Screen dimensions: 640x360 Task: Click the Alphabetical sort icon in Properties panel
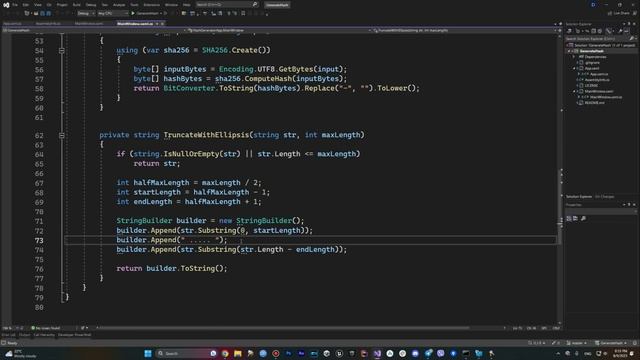click(576, 218)
